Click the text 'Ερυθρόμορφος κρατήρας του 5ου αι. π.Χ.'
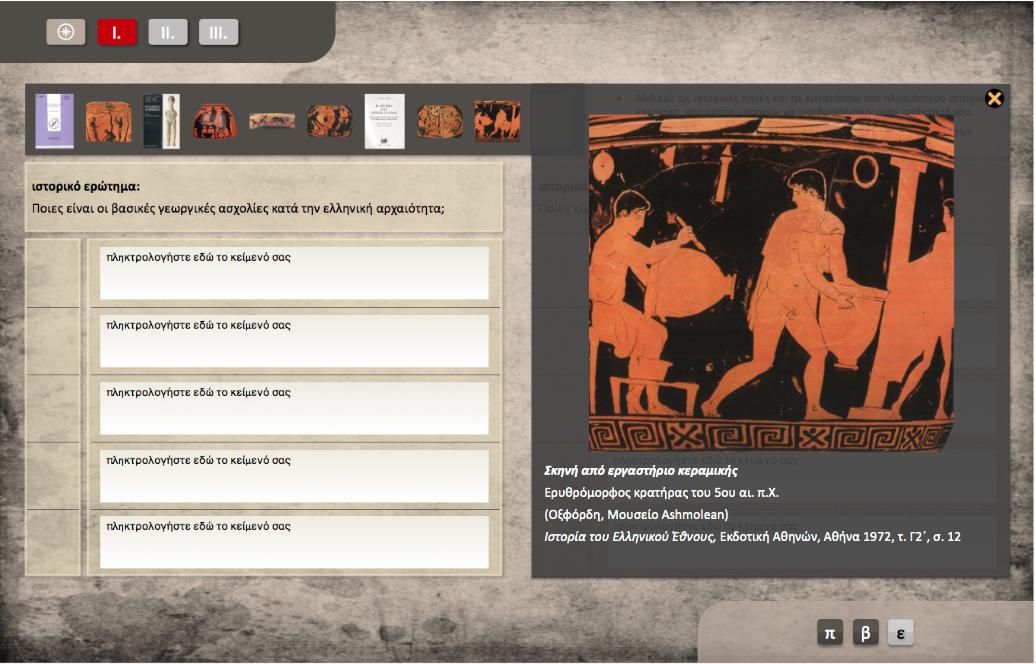This screenshot has width=1036, height=664. [x=661, y=493]
